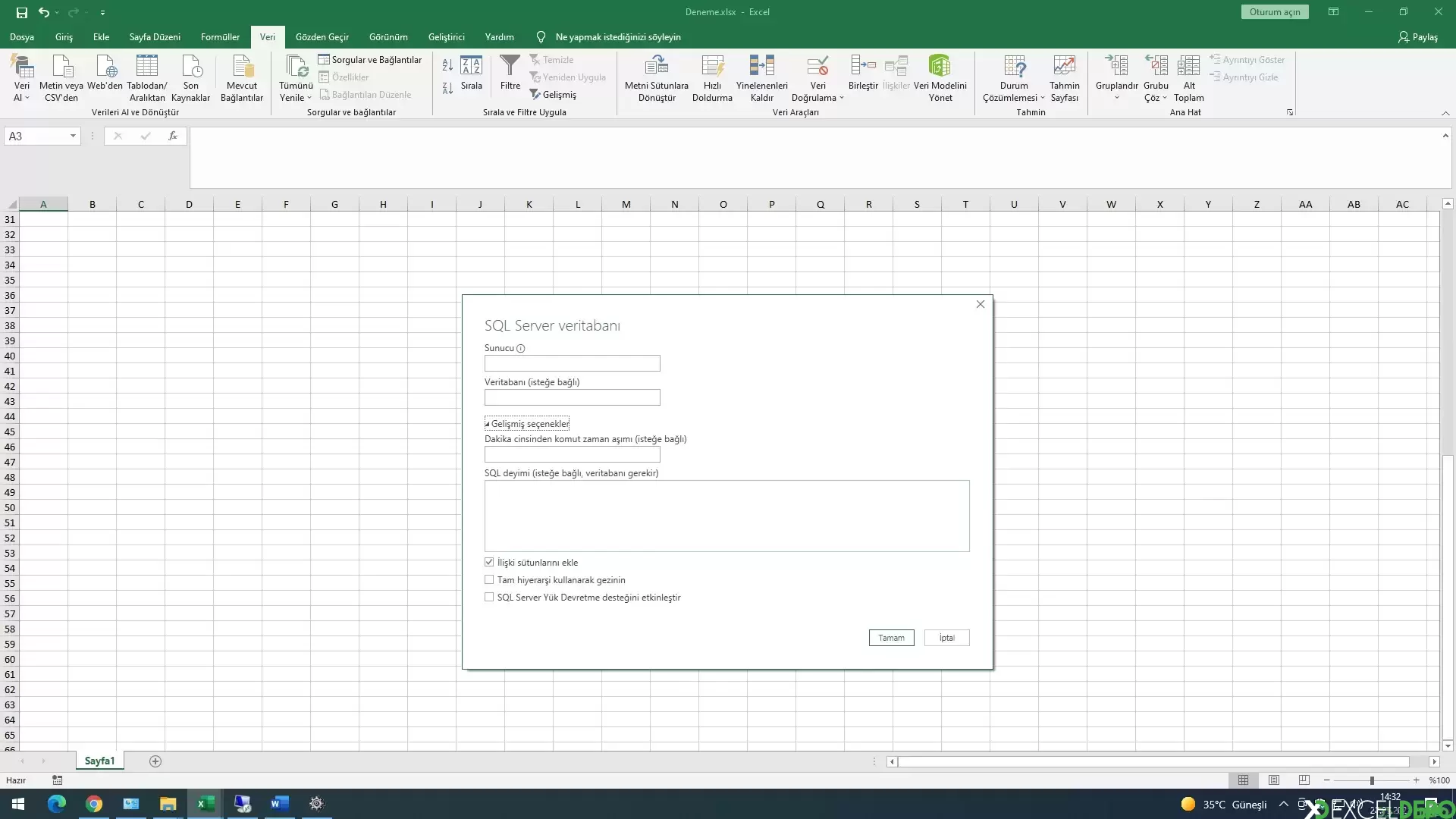Click Yinelenenleri Kaldır tool
1456x819 pixels.
(762, 77)
